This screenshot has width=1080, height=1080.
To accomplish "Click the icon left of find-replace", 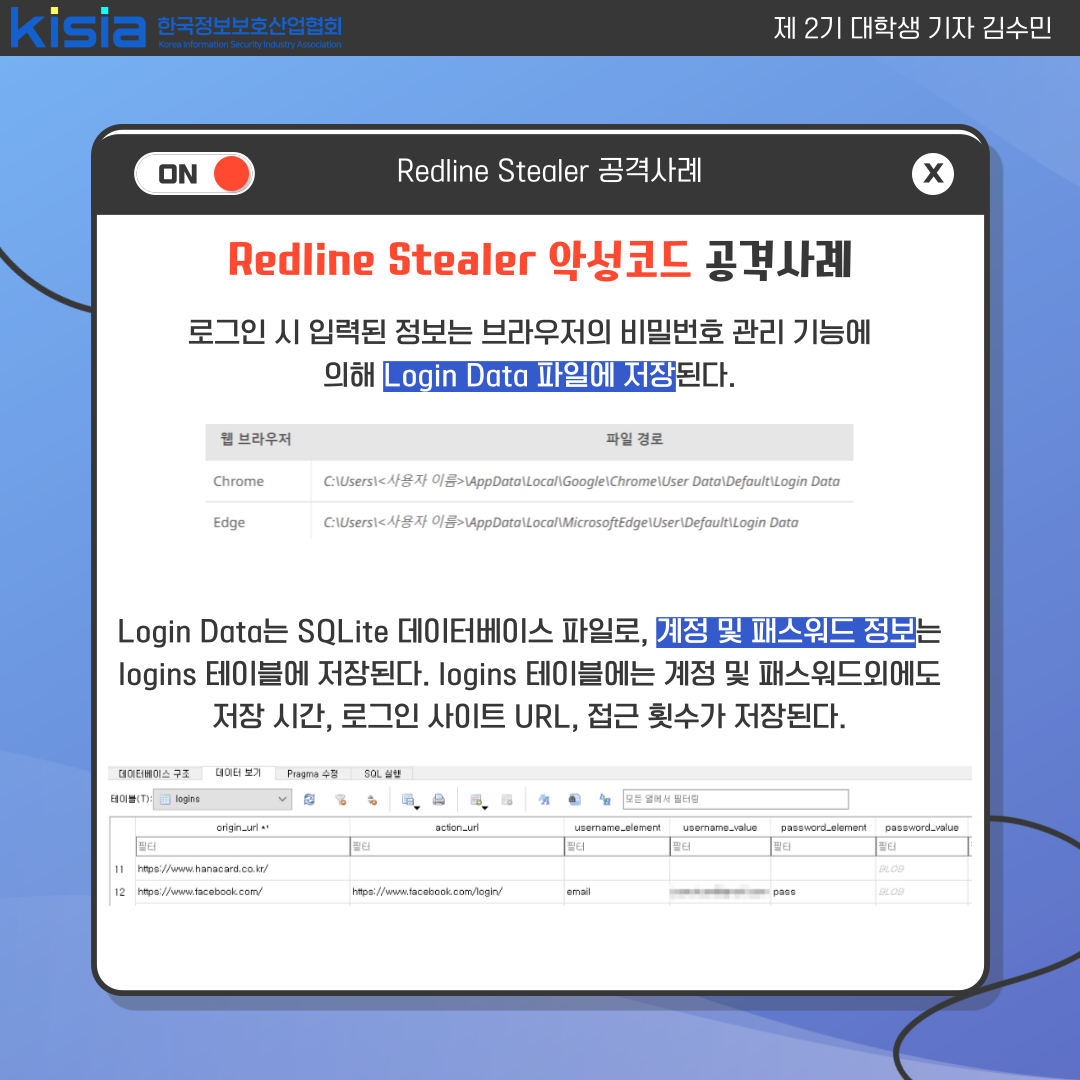I will [574, 799].
